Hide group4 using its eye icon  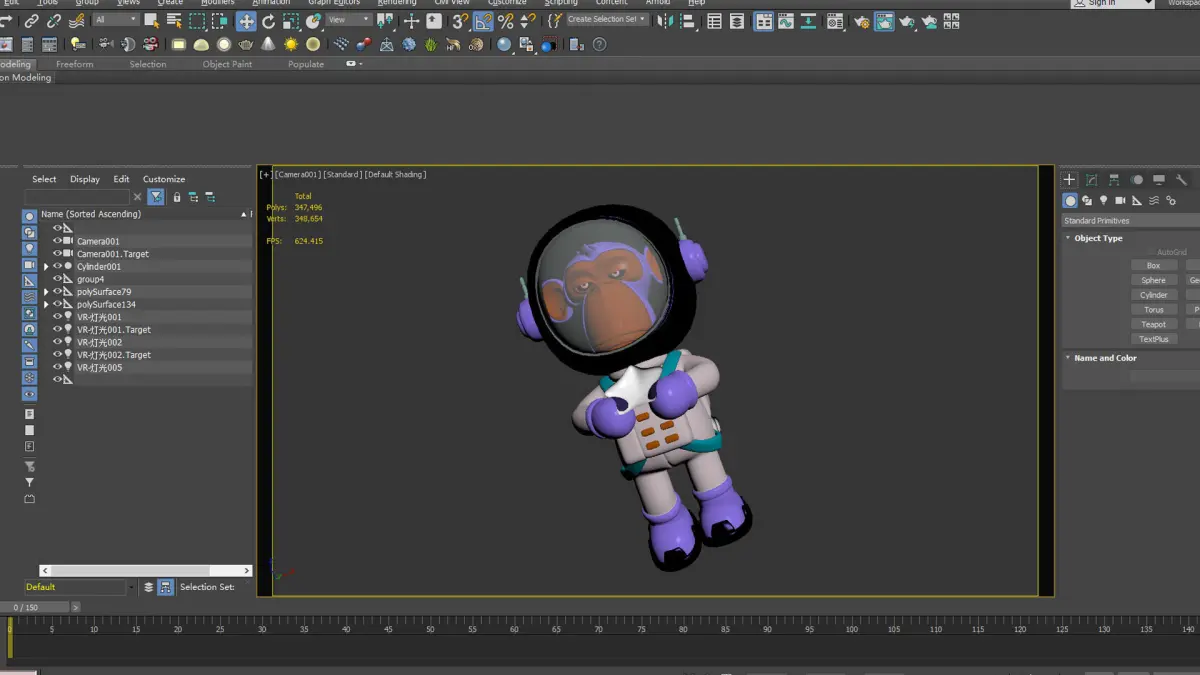57,279
